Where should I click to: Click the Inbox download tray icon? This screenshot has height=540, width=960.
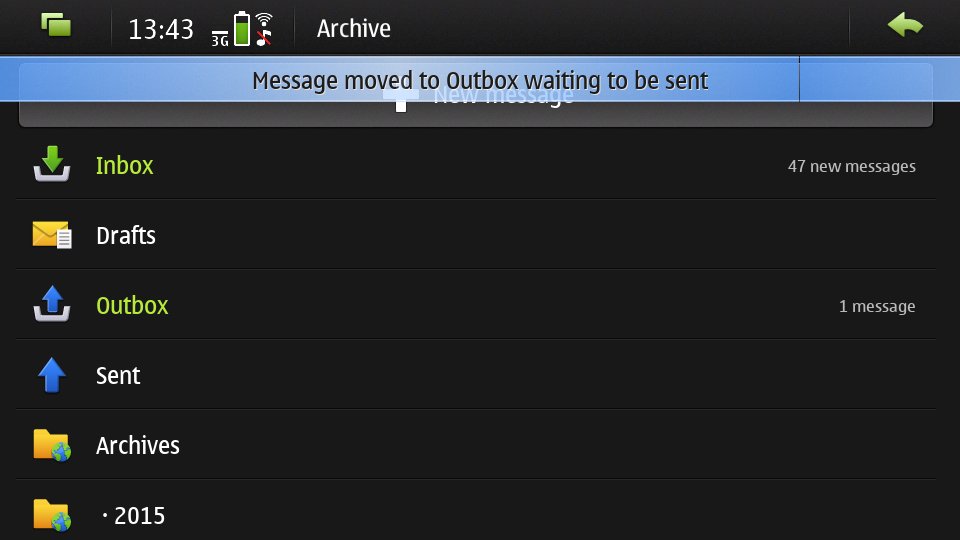pyautogui.click(x=51, y=164)
